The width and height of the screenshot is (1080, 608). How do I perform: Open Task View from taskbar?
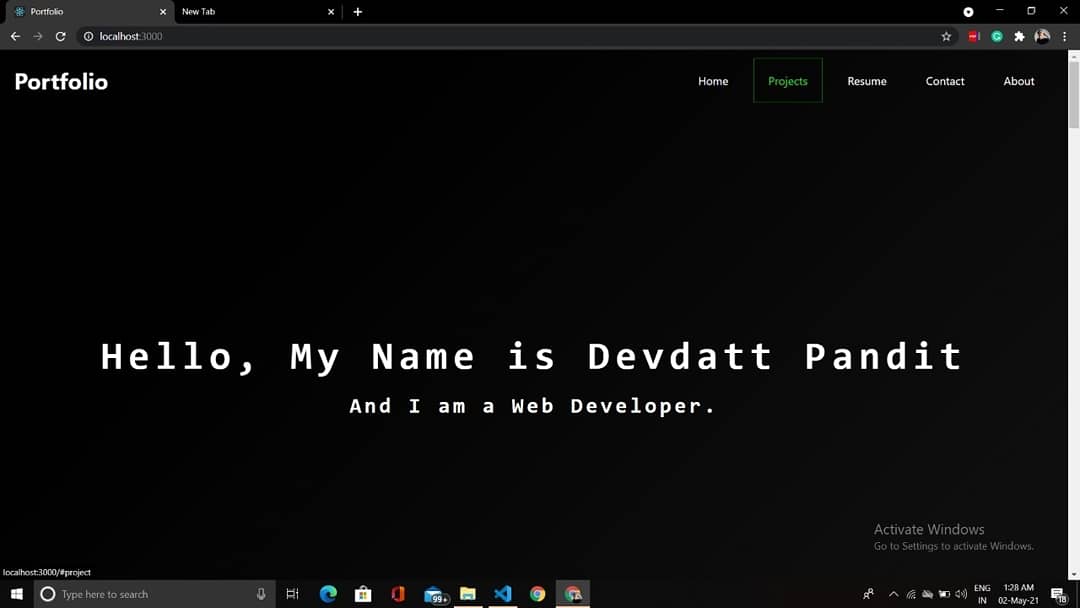point(292,594)
